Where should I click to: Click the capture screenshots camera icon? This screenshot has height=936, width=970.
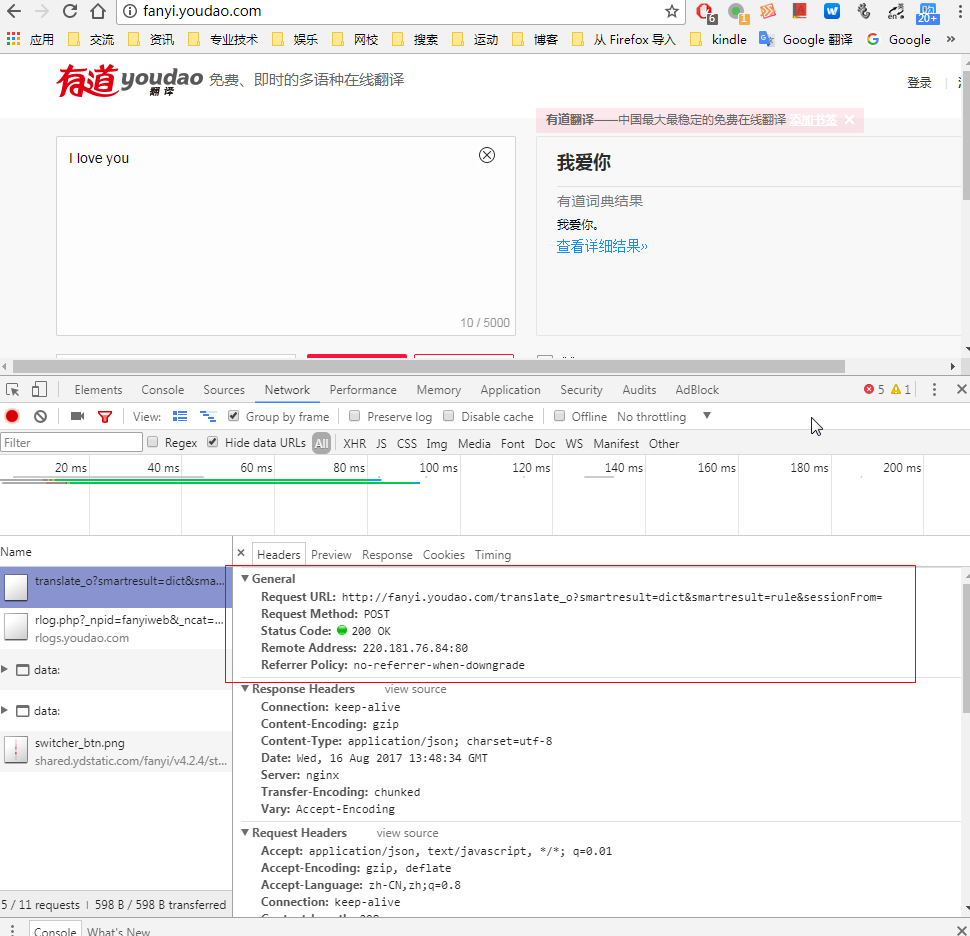tap(77, 417)
